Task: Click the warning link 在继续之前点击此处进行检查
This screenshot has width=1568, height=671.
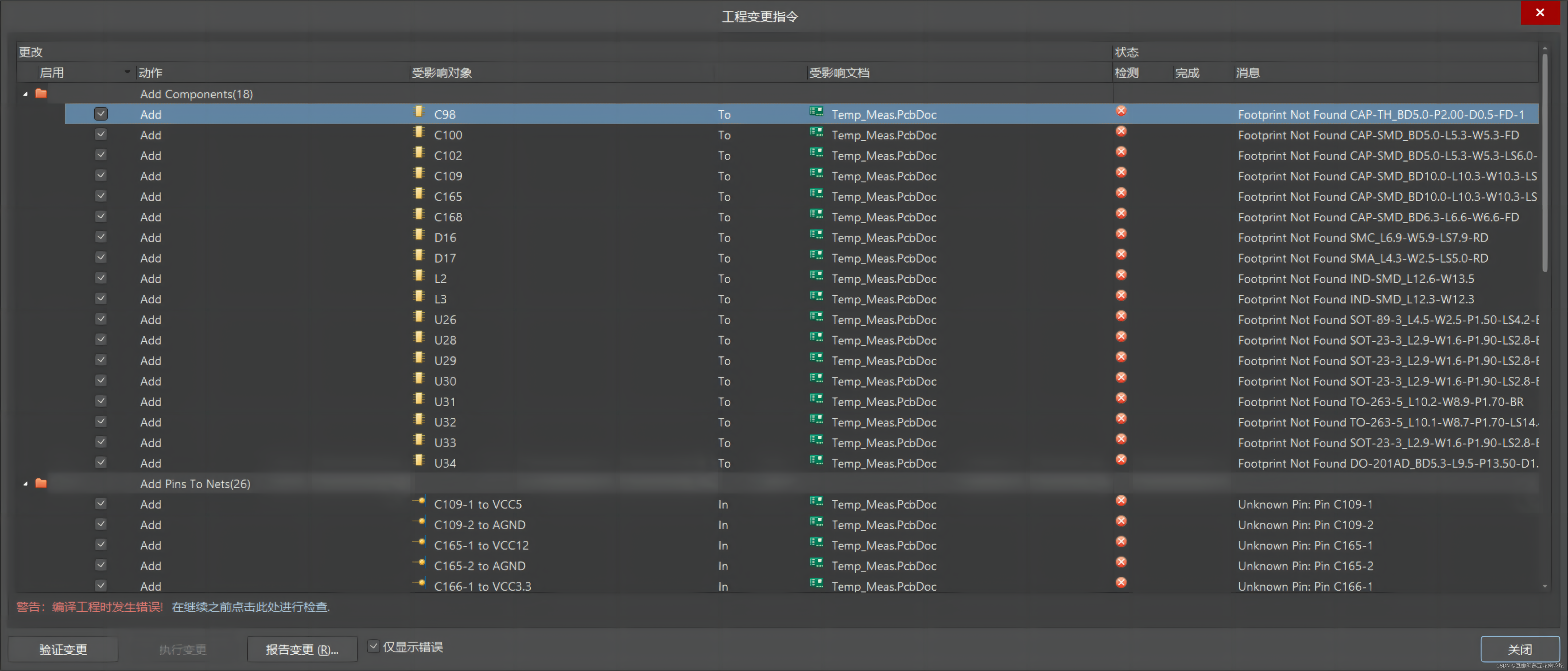Action: (x=250, y=607)
